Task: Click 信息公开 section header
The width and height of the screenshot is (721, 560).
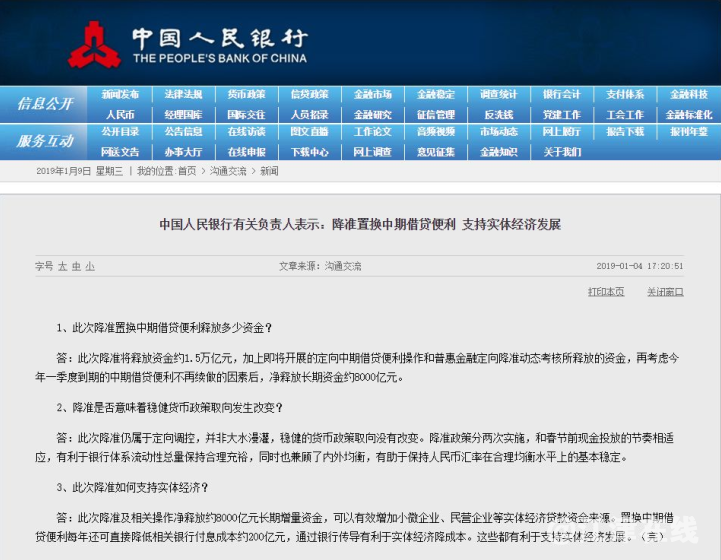Action: [x=45, y=104]
